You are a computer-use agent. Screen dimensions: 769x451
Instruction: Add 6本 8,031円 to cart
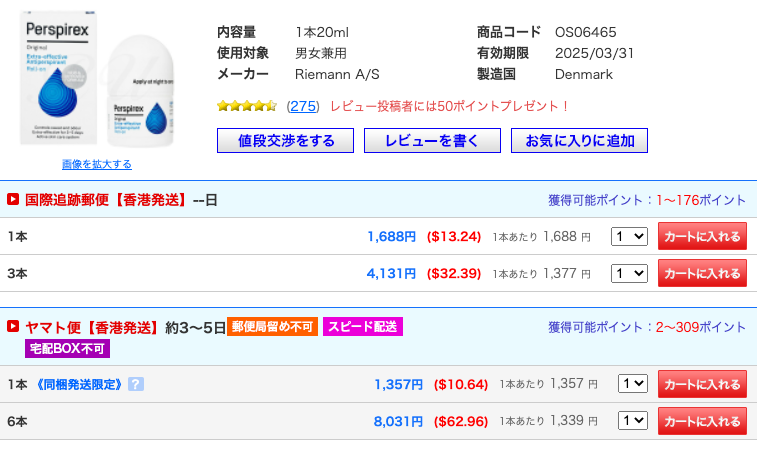click(x=702, y=421)
